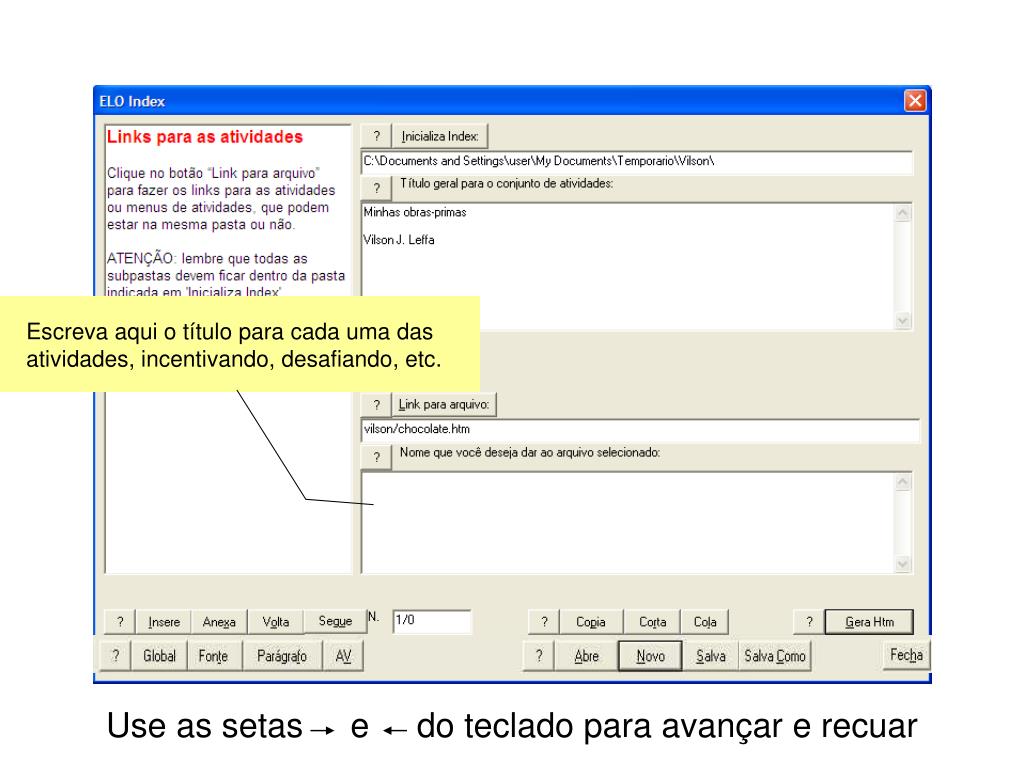Click the ELO Index title bar

512,101
